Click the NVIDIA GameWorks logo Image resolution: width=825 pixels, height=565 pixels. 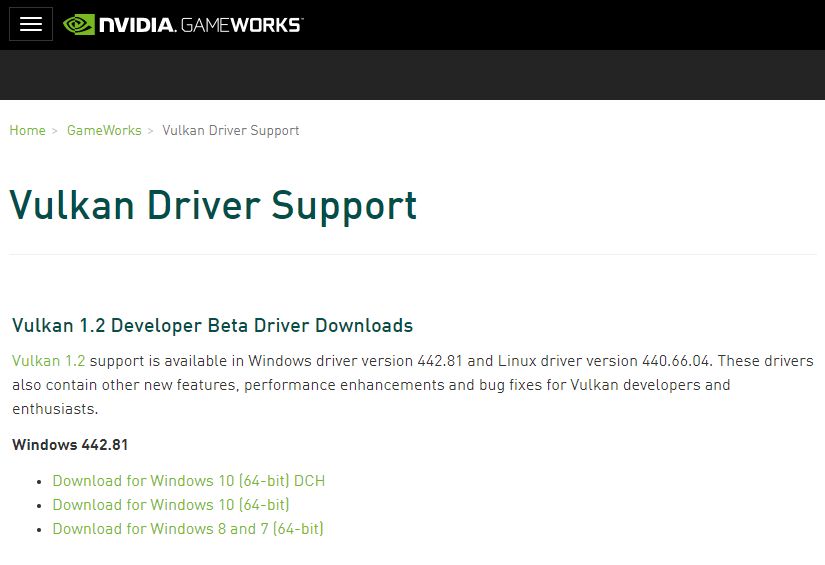click(183, 25)
